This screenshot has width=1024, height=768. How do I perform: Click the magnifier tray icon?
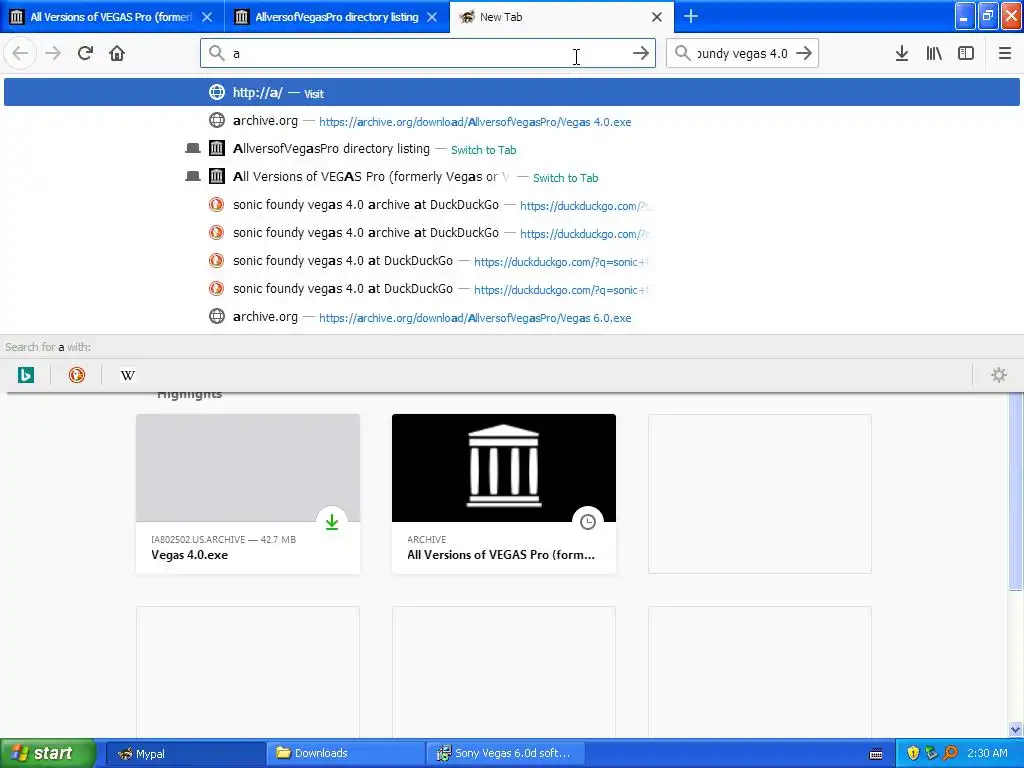(x=950, y=754)
